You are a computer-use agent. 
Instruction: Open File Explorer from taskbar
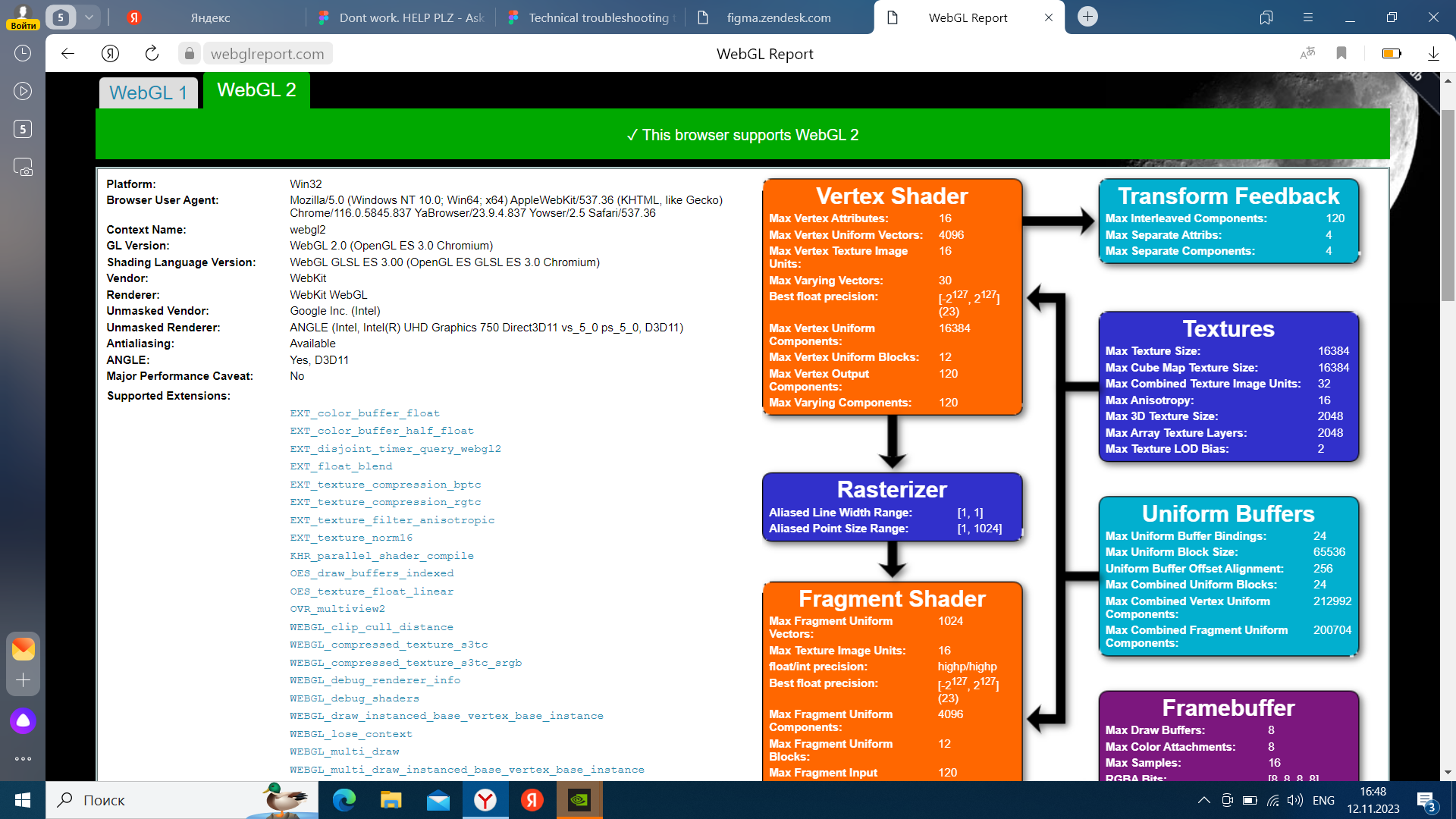391,800
